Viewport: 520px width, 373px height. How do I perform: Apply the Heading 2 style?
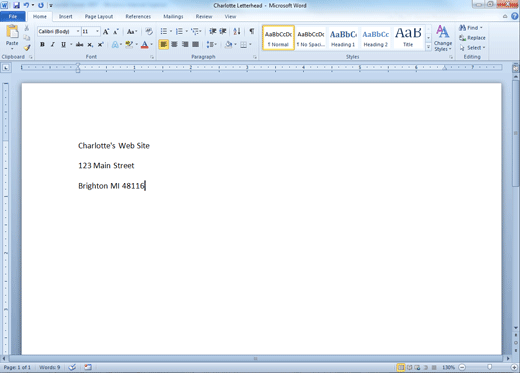click(x=376, y=38)
